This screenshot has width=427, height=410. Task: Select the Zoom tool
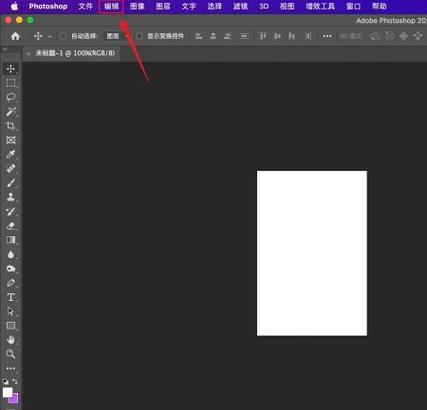11,354
